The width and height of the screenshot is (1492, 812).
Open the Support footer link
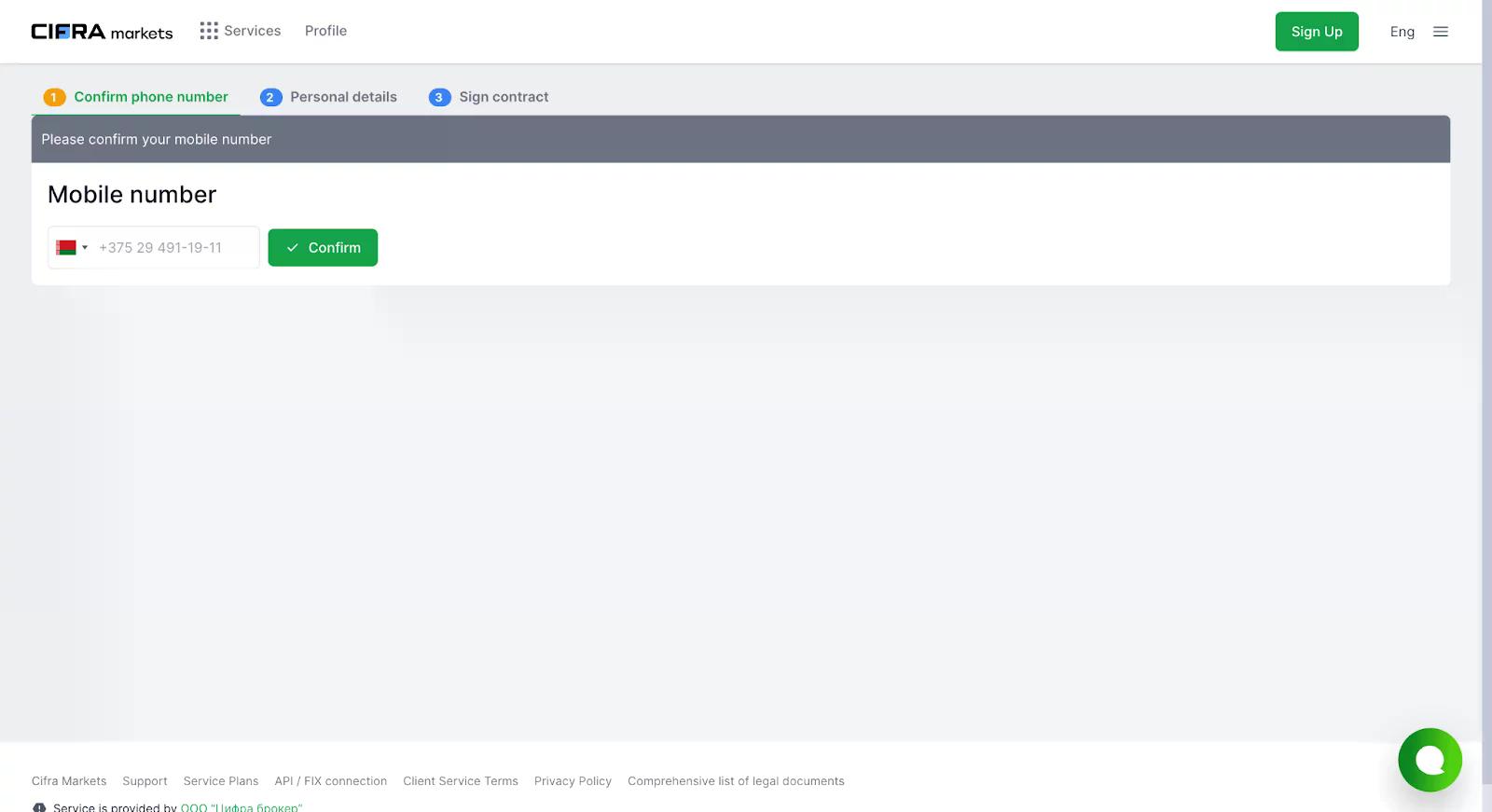click(x=145, y=781)
